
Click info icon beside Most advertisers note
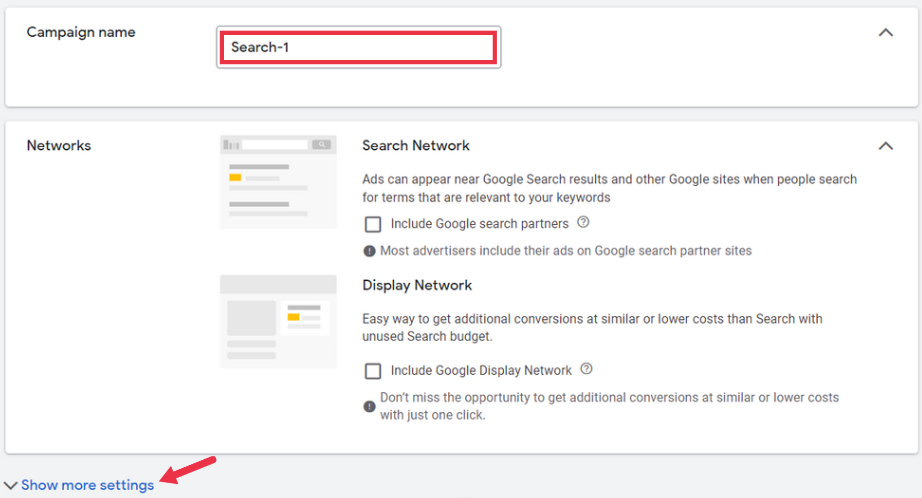[369, 251]
